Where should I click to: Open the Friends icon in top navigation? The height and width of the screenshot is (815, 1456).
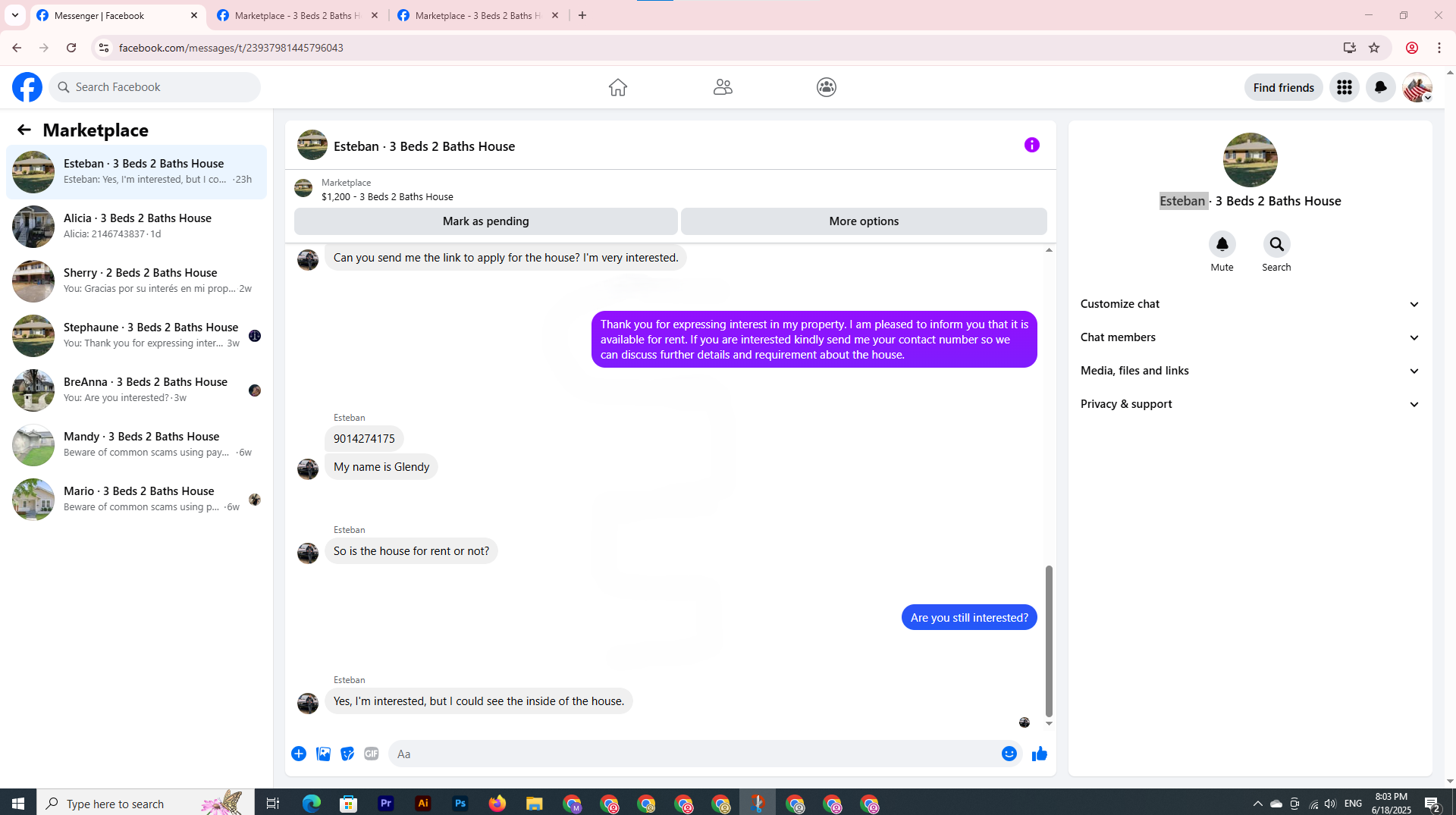coord(723,87)
